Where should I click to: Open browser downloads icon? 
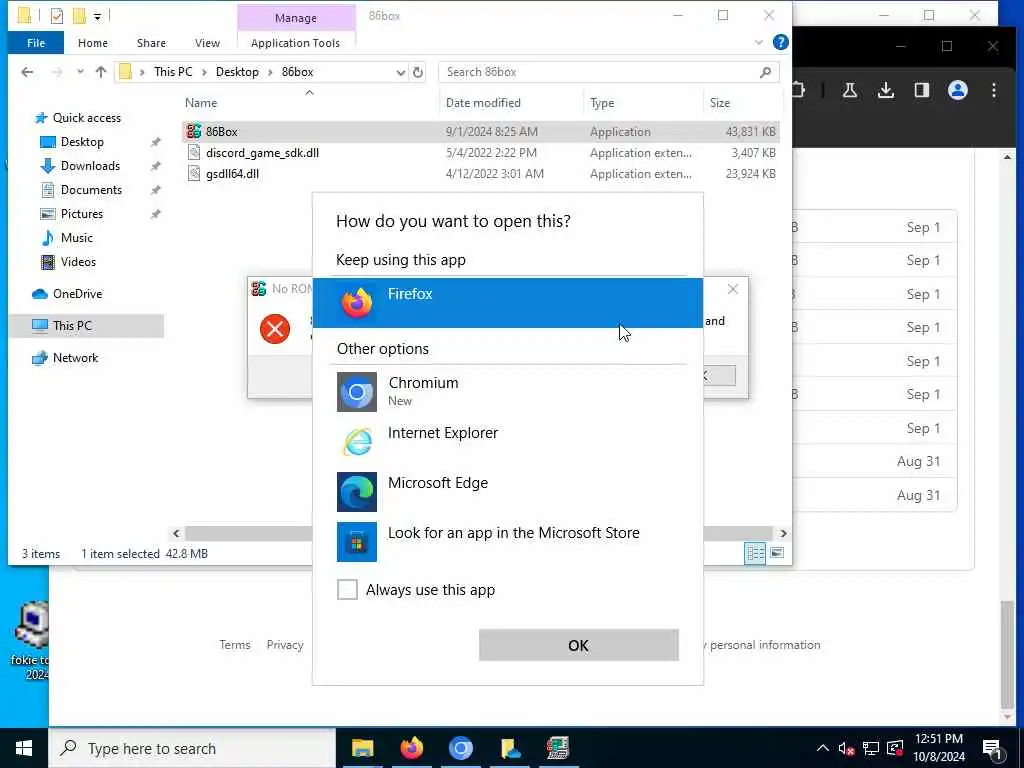[886, 90]
